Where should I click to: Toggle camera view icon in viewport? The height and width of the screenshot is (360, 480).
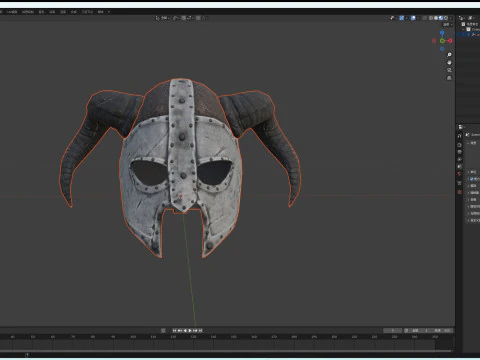pos(449,70)
